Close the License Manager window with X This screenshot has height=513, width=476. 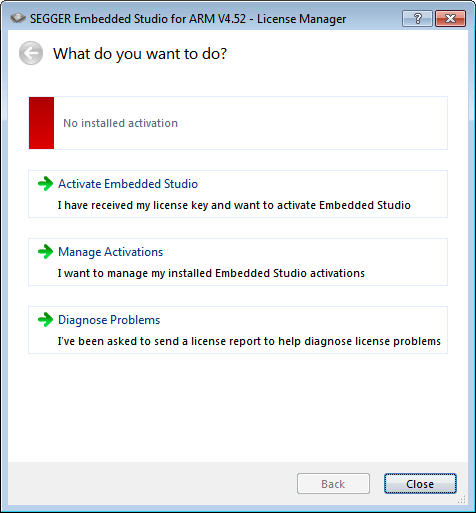[450, 18]
